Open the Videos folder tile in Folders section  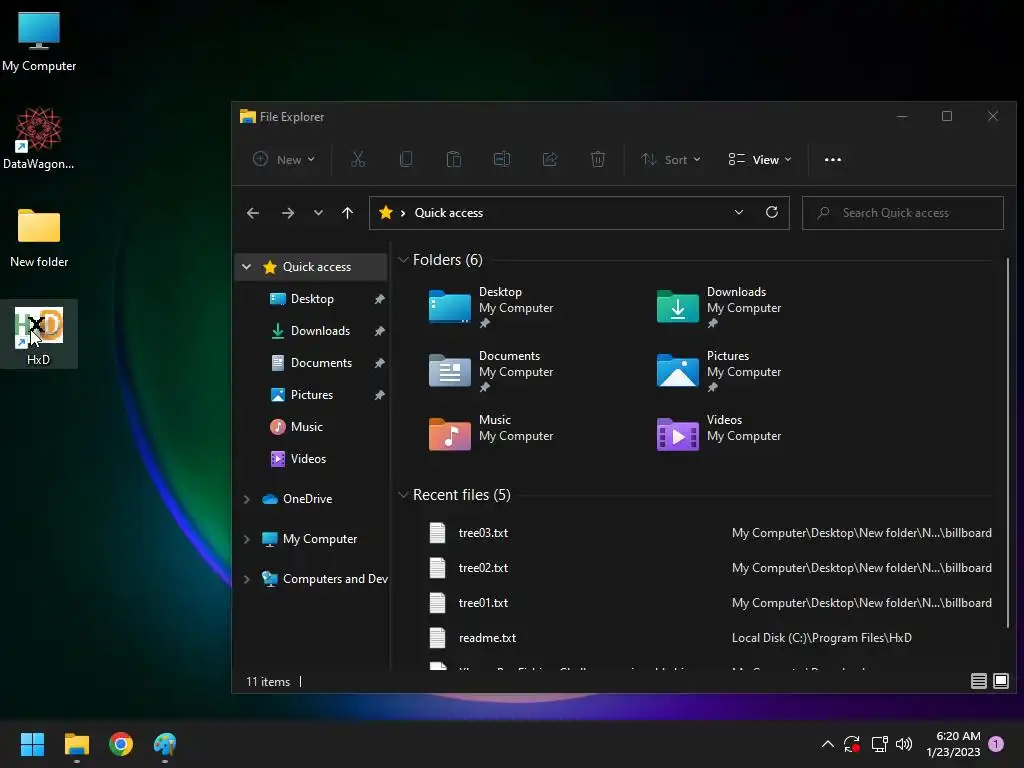click(x=719, y=434)
